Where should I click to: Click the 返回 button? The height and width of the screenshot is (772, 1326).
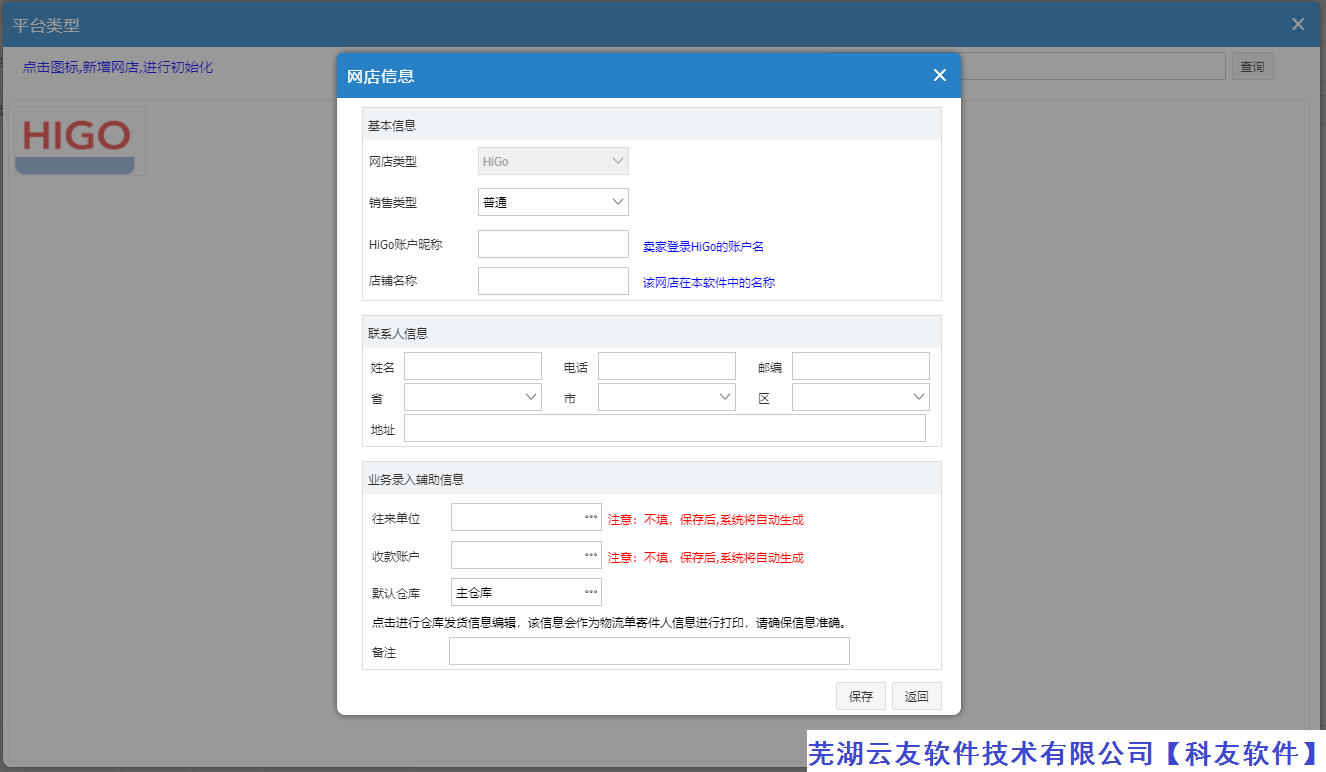click(x=917, y=696)
